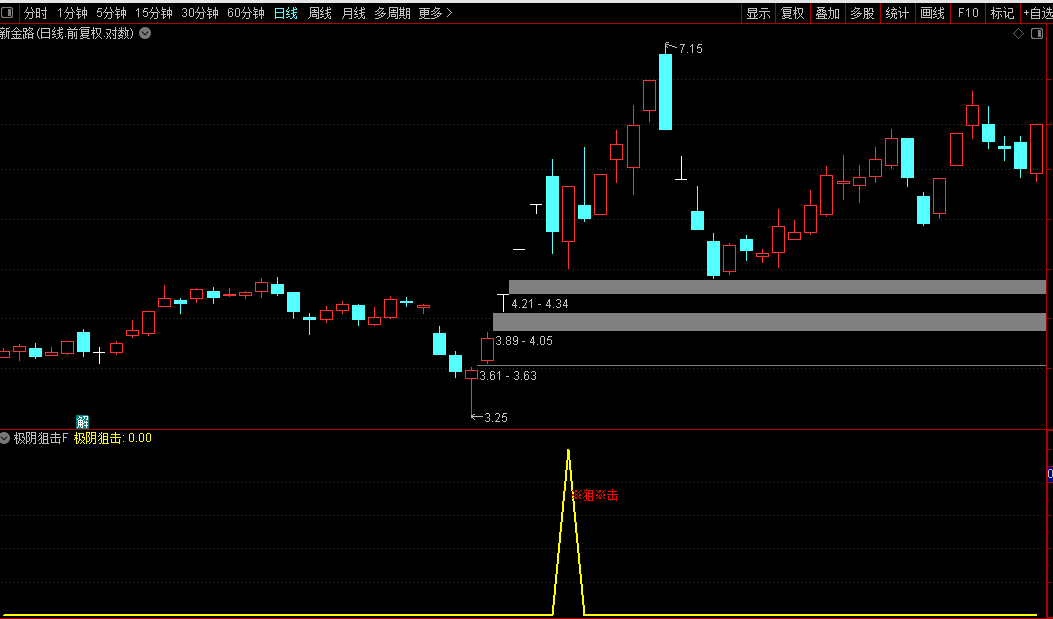Viewport: 1053px width, 619px height.
Task: Click the 极阴狙击: 0.00 value label
Action: (113, 438)
